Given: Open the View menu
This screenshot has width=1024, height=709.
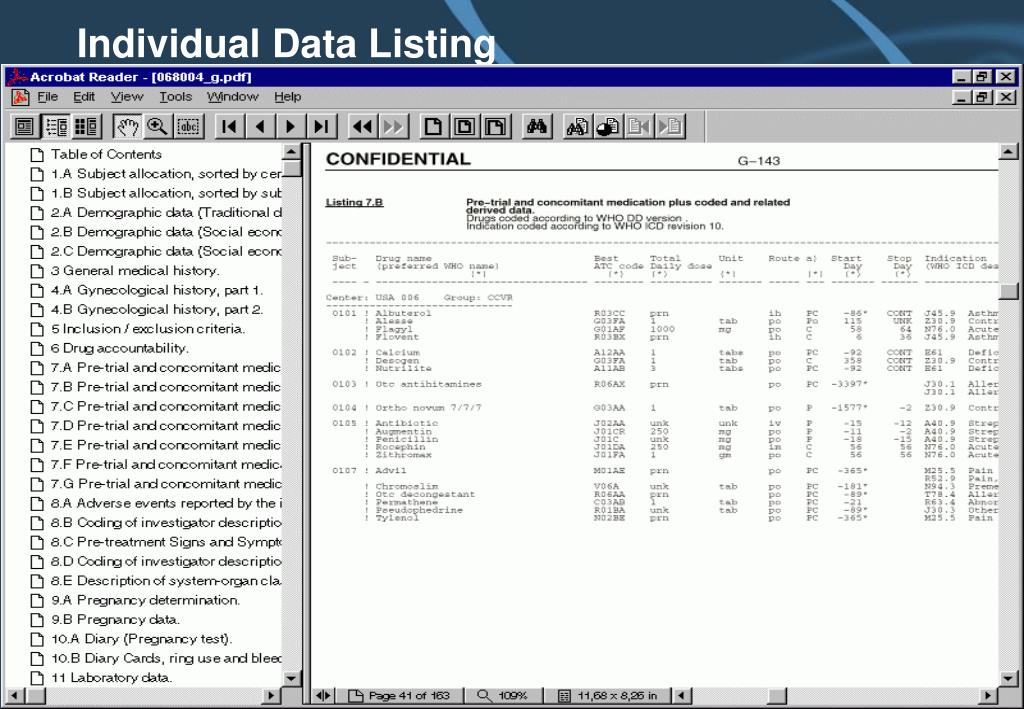Looking at the screenshot, I should 127,97.
